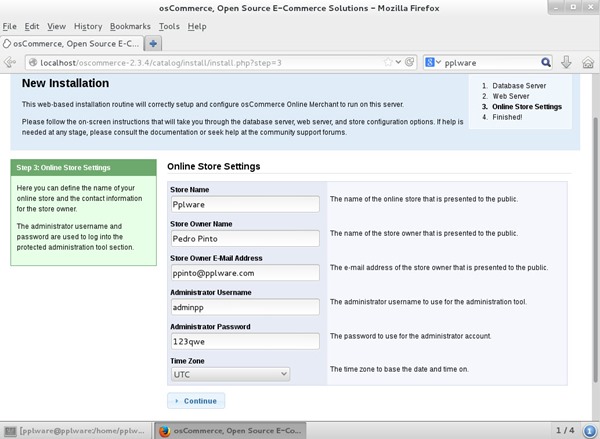Screen dimensions: 600x439
Task: Click the notification info icon in taskbar
Action: (590, 431)
